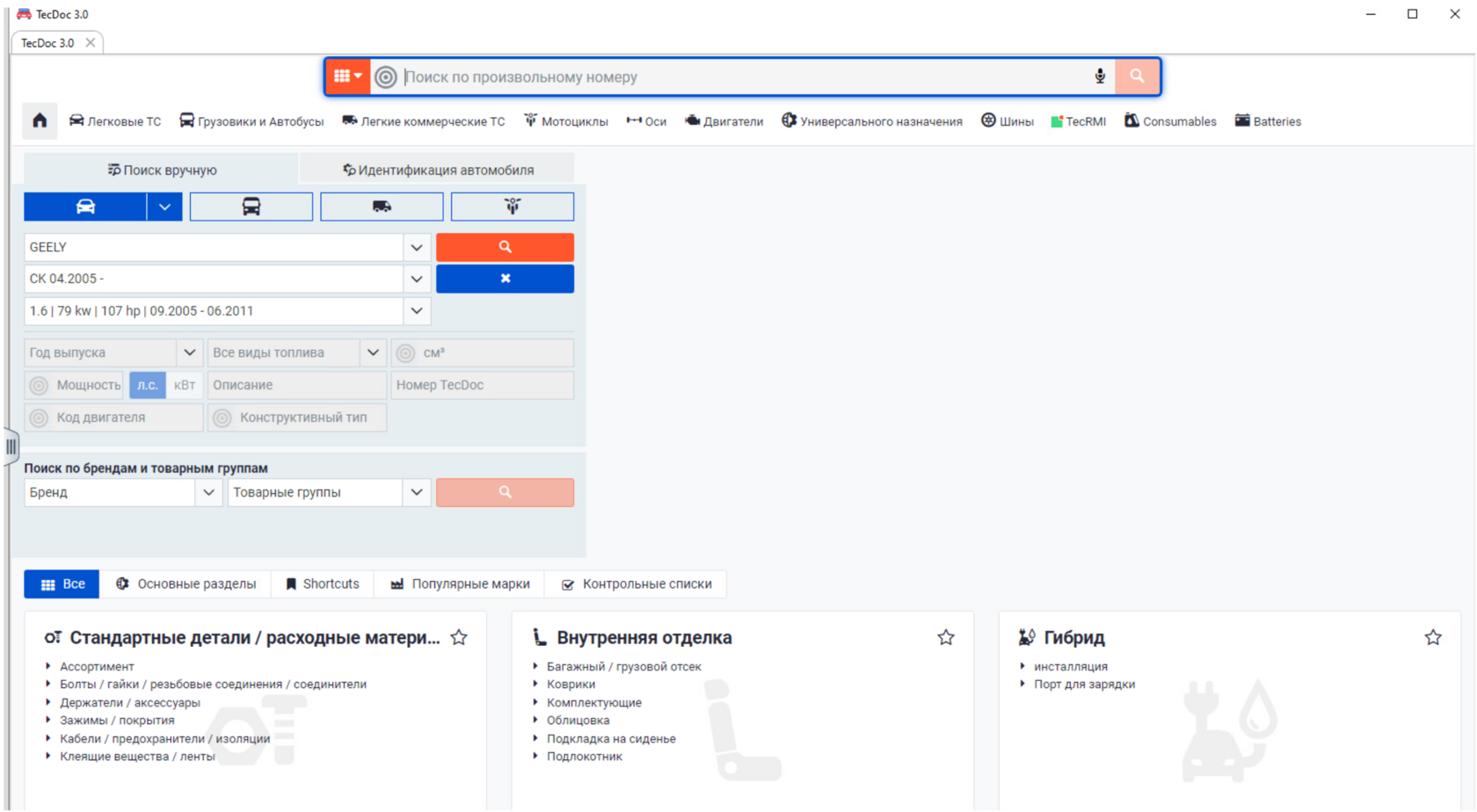Open Подлокотник subcategory
This screenshot has height=812, width=1477.
point(585,756)
